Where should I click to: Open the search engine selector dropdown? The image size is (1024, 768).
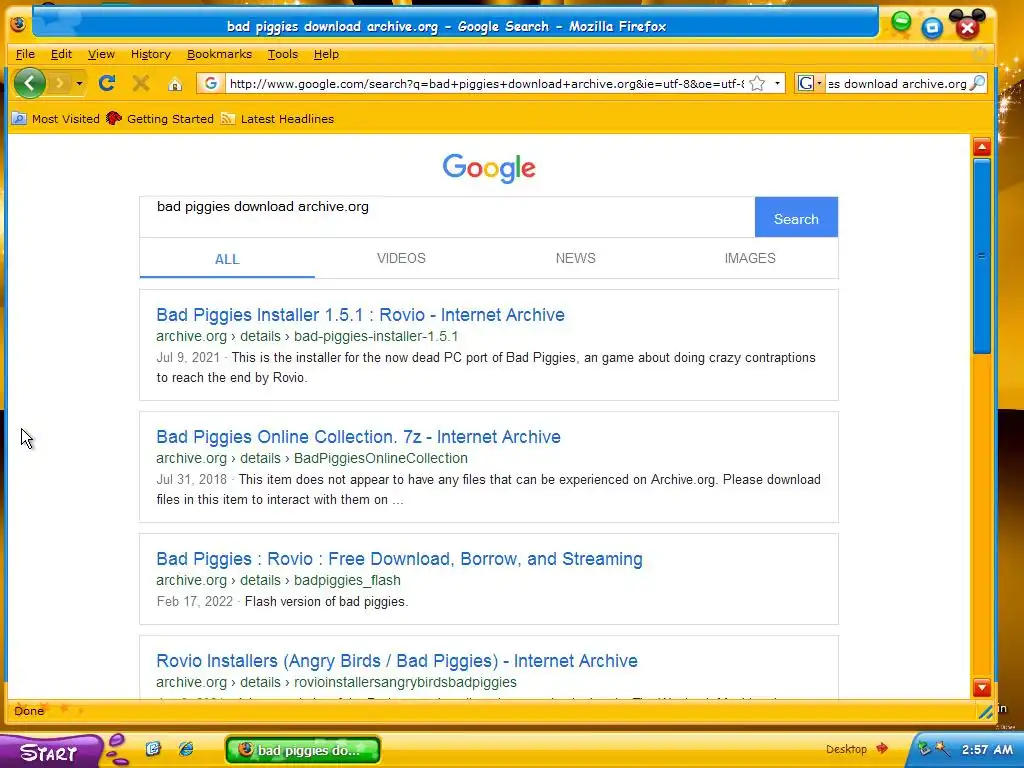(810, 84)
